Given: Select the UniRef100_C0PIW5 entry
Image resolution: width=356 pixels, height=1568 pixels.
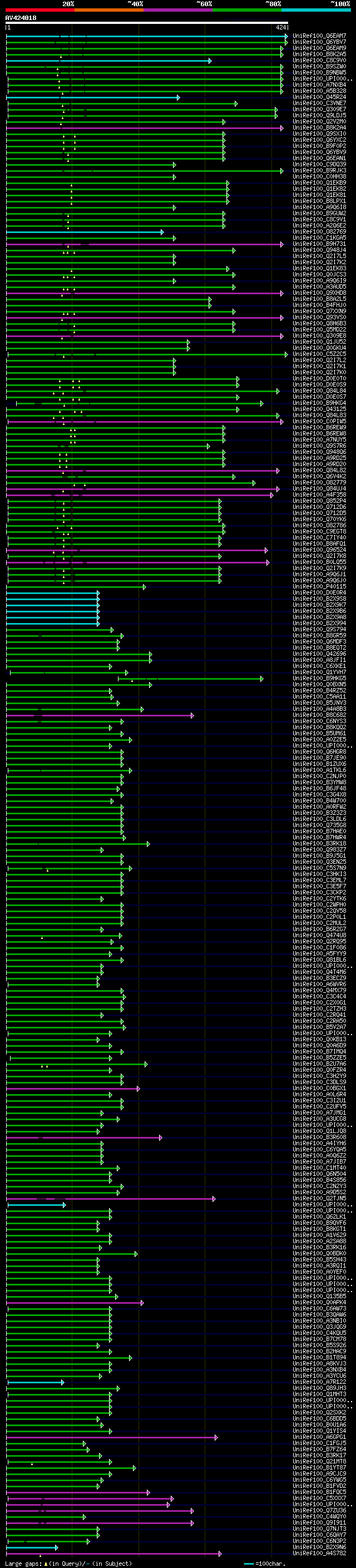Looking at the screenshot, I should pyautogui.click(x=319, y=421).
